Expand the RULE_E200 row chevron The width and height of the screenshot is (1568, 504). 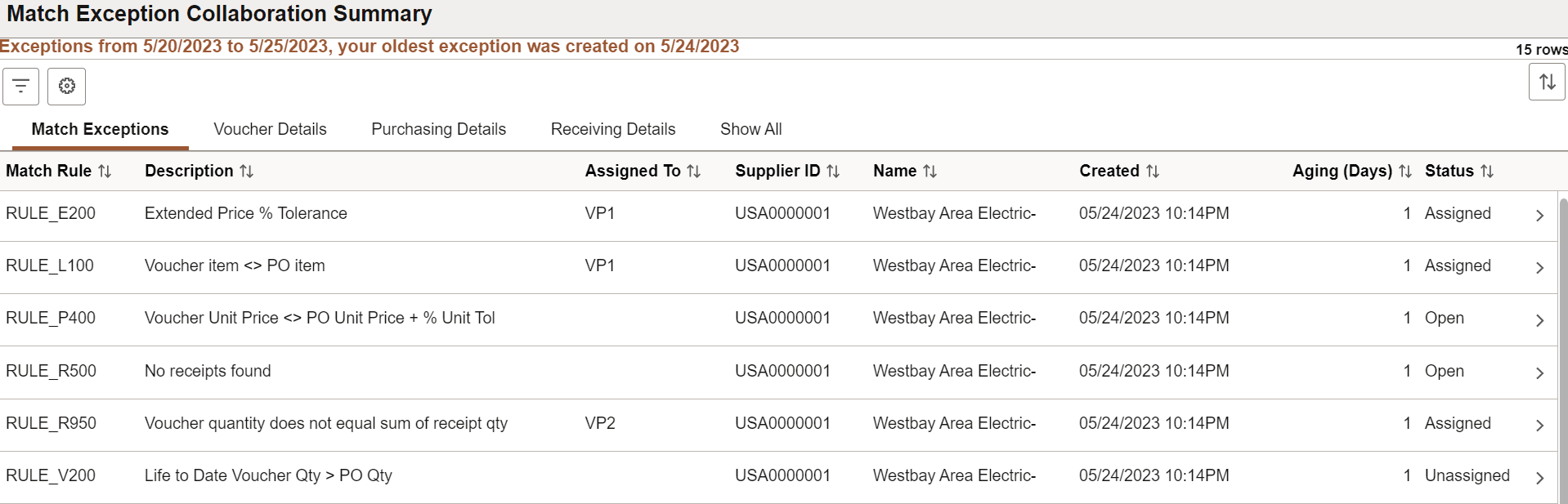1539,215
